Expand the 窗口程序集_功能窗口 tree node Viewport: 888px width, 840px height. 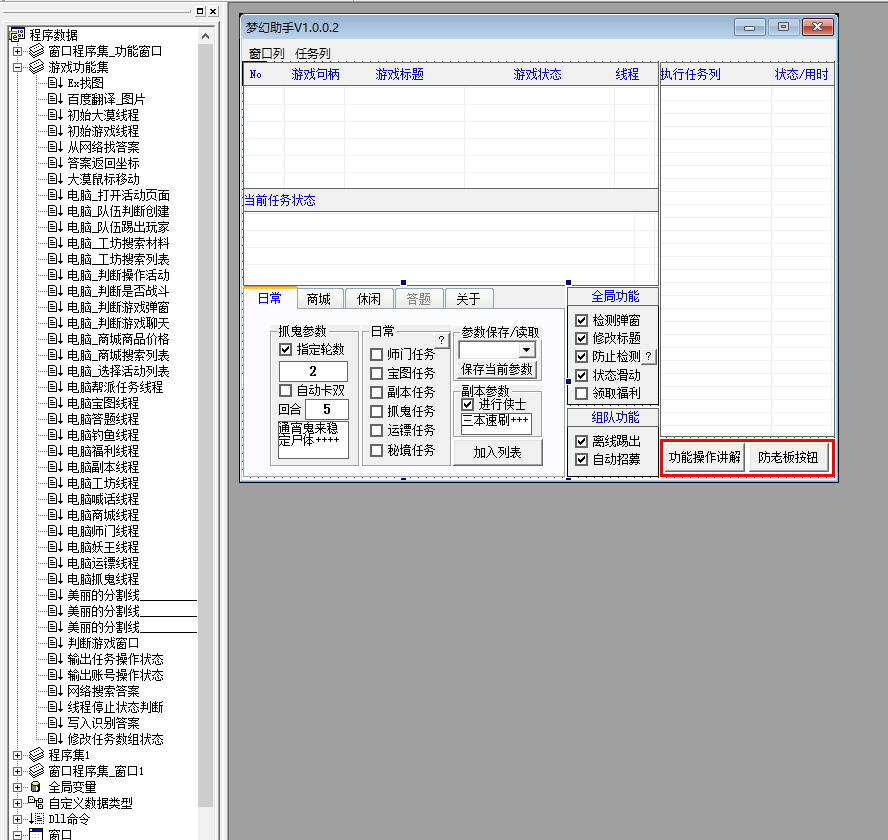(17, 51)
